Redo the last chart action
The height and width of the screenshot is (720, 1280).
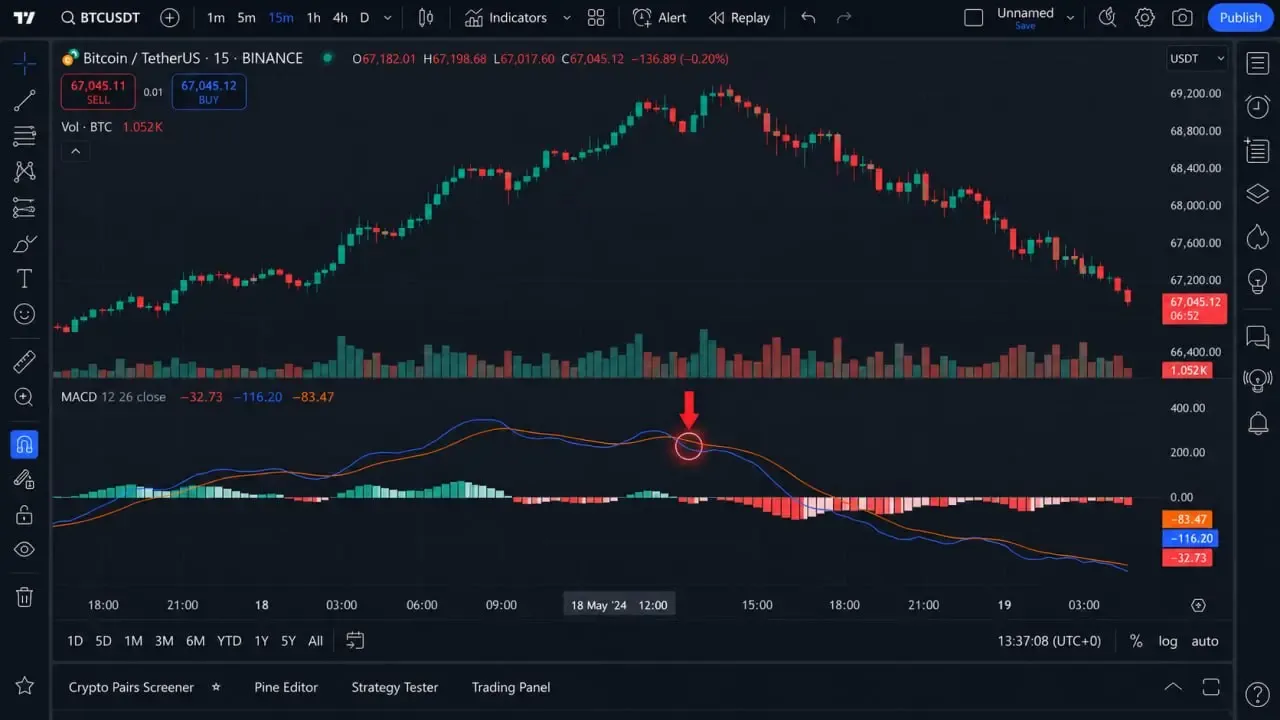click(x=844, y=18)
